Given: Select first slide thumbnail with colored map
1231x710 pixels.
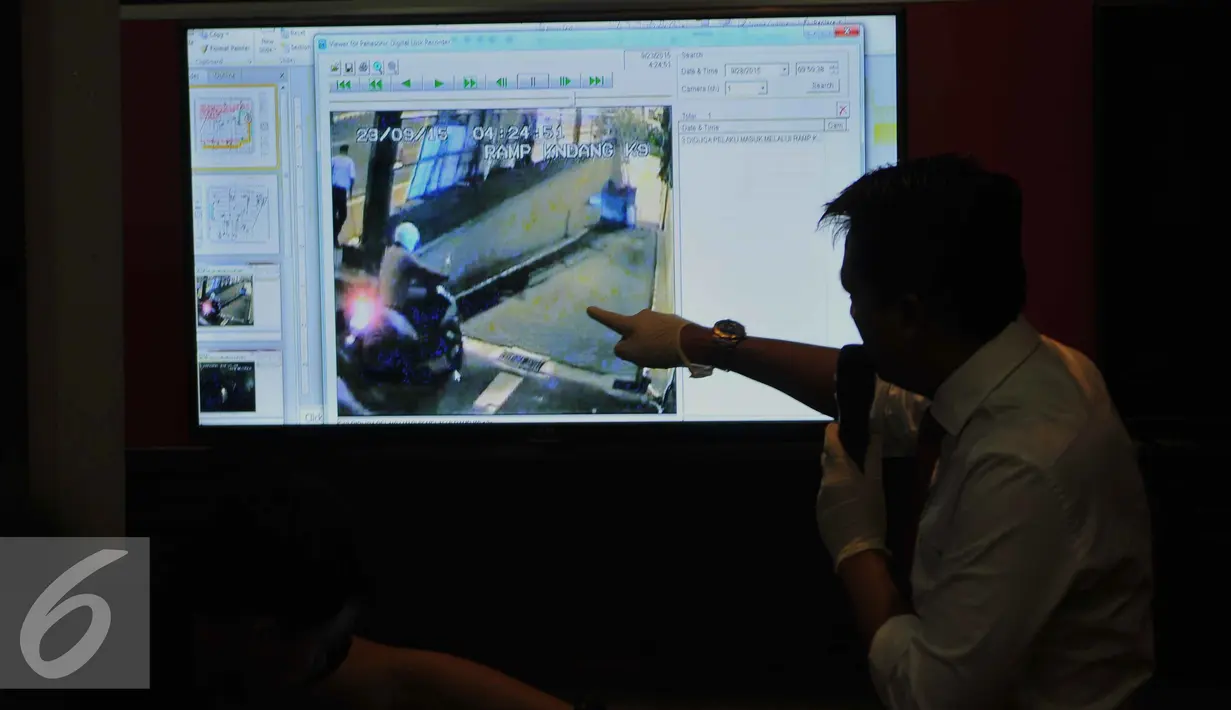Looking at the screenshot, I should [232, 127].
